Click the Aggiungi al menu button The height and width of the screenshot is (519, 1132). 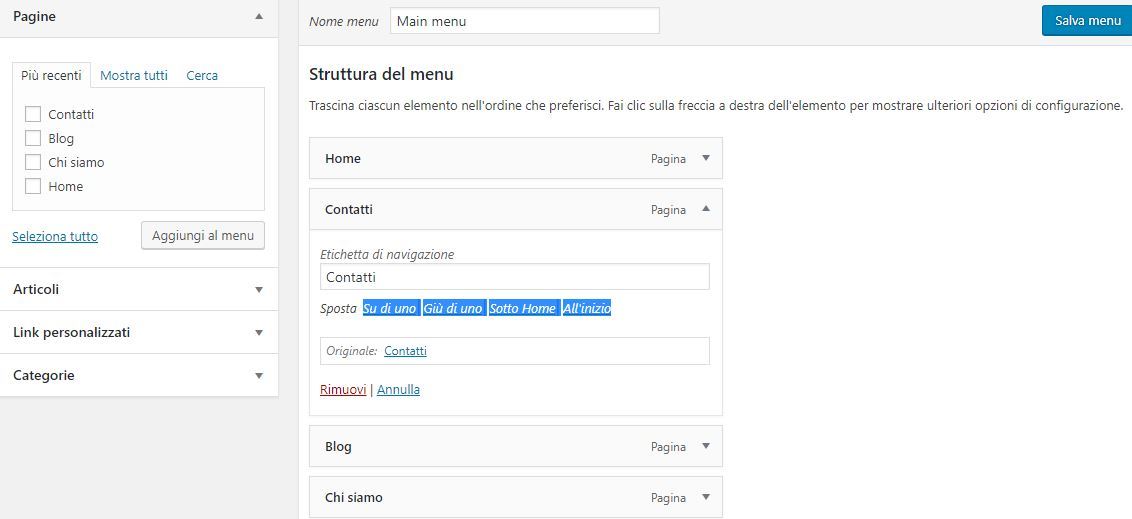[203, 235]
